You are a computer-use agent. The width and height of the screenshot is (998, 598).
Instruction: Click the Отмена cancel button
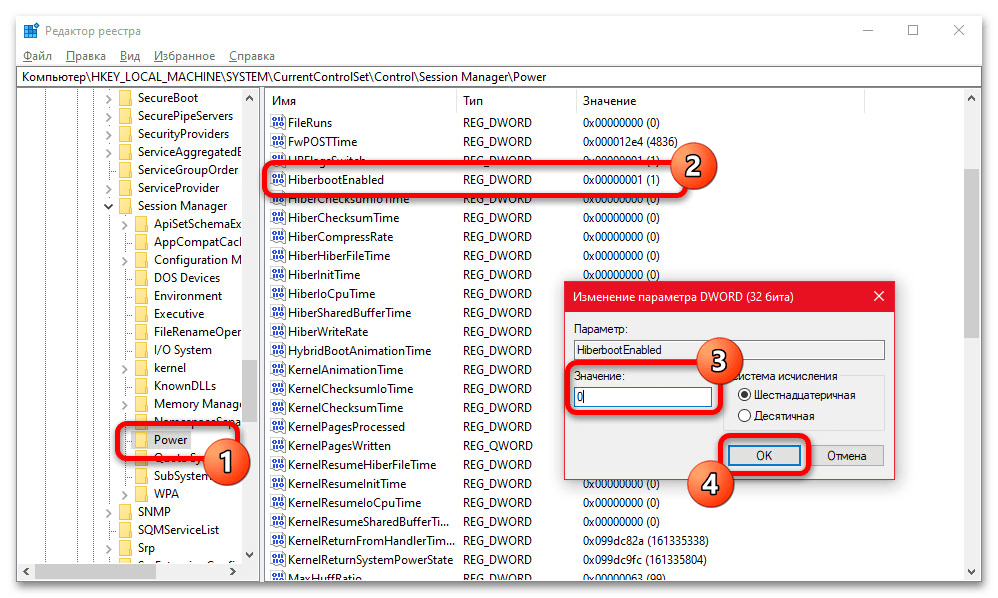coord(846,456)
